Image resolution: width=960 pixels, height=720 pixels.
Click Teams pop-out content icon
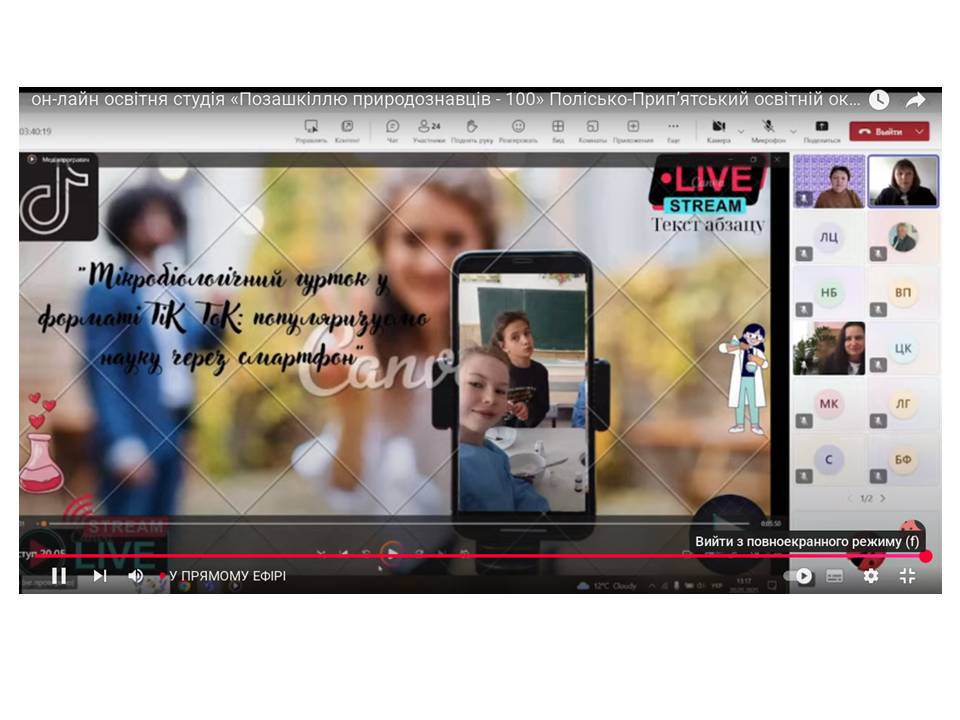[x=347, y=130]
